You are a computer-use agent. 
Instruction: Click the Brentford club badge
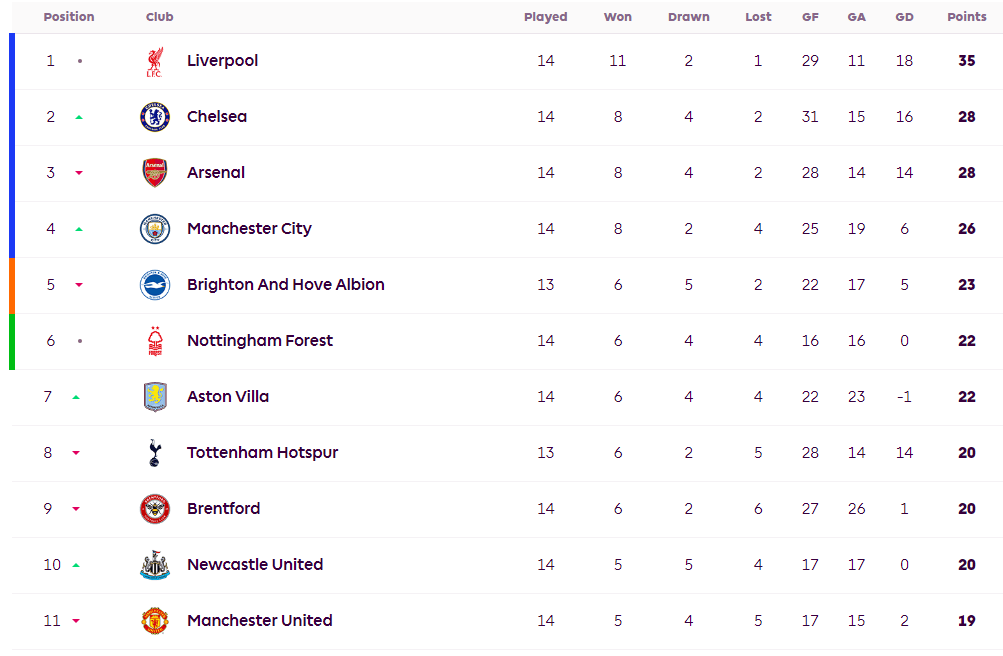[155, 509]
